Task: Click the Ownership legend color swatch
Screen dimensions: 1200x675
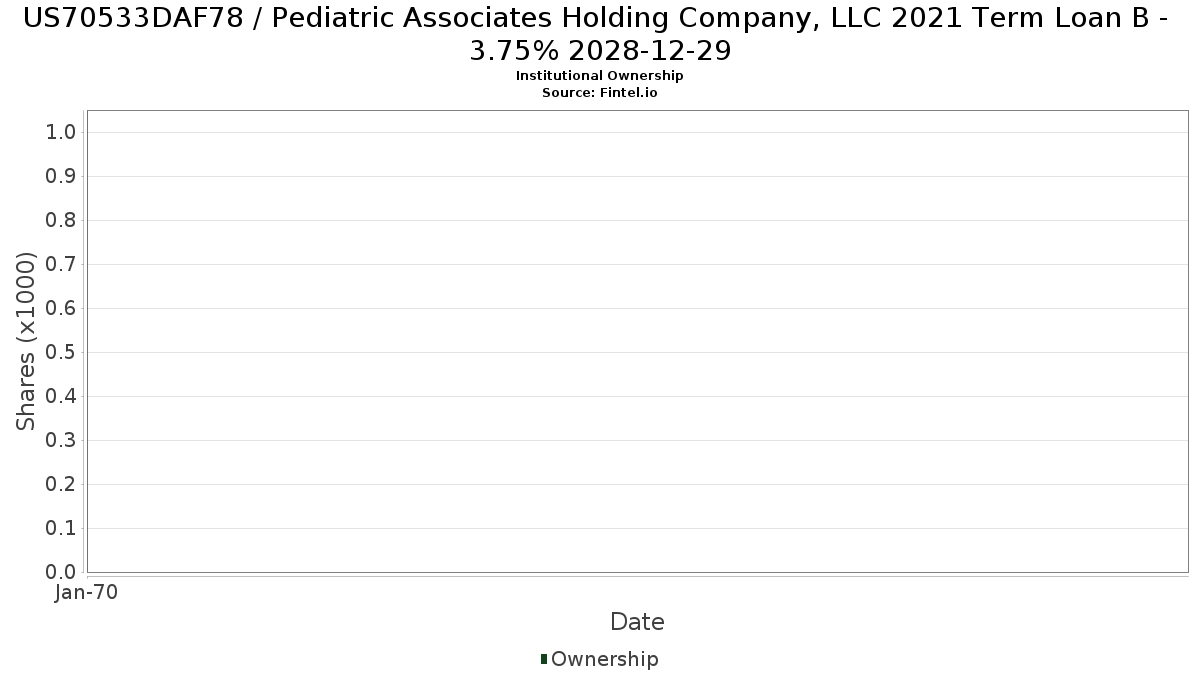Action: [544, 659]
